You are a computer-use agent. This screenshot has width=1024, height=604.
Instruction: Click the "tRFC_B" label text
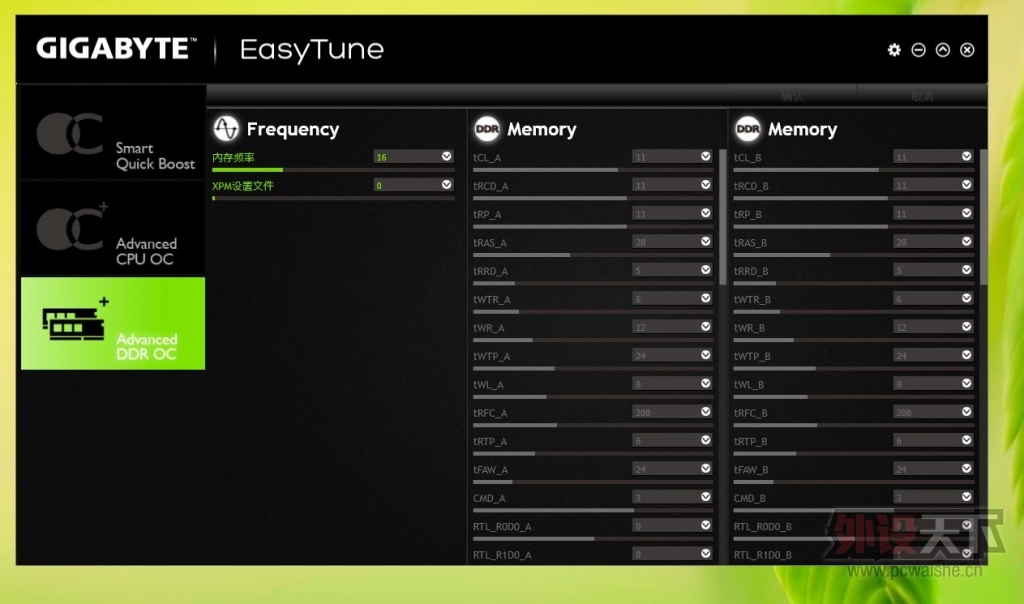750,413
